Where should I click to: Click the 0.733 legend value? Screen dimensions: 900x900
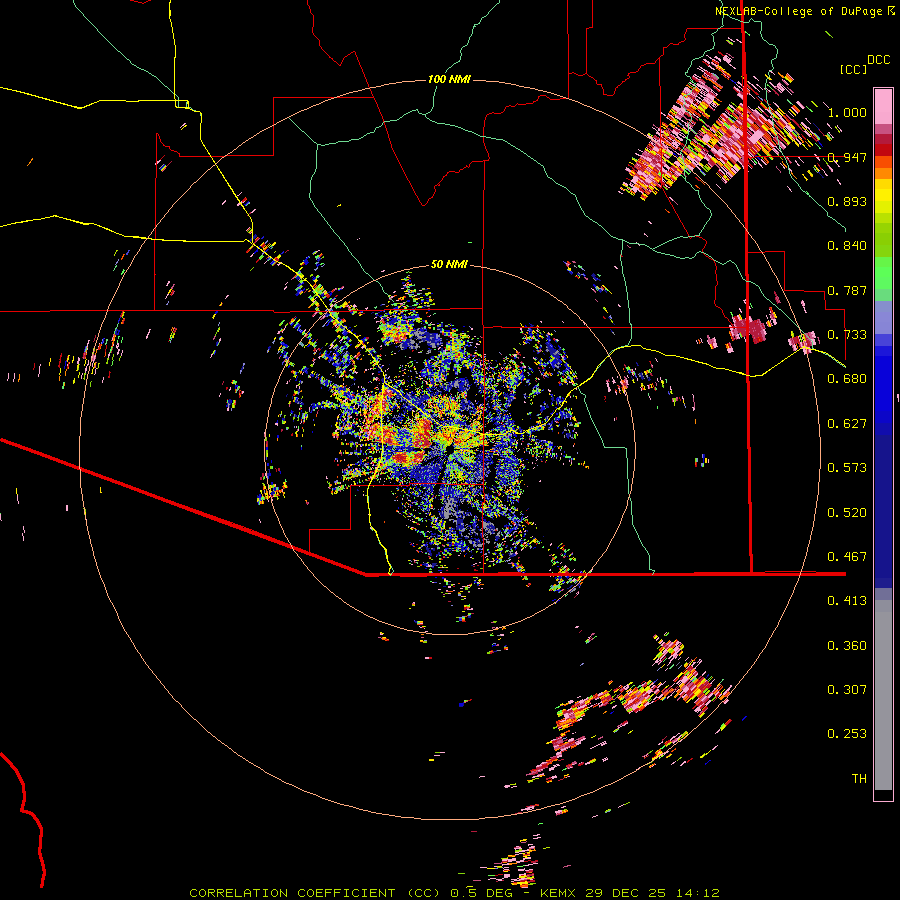[847, 335]
